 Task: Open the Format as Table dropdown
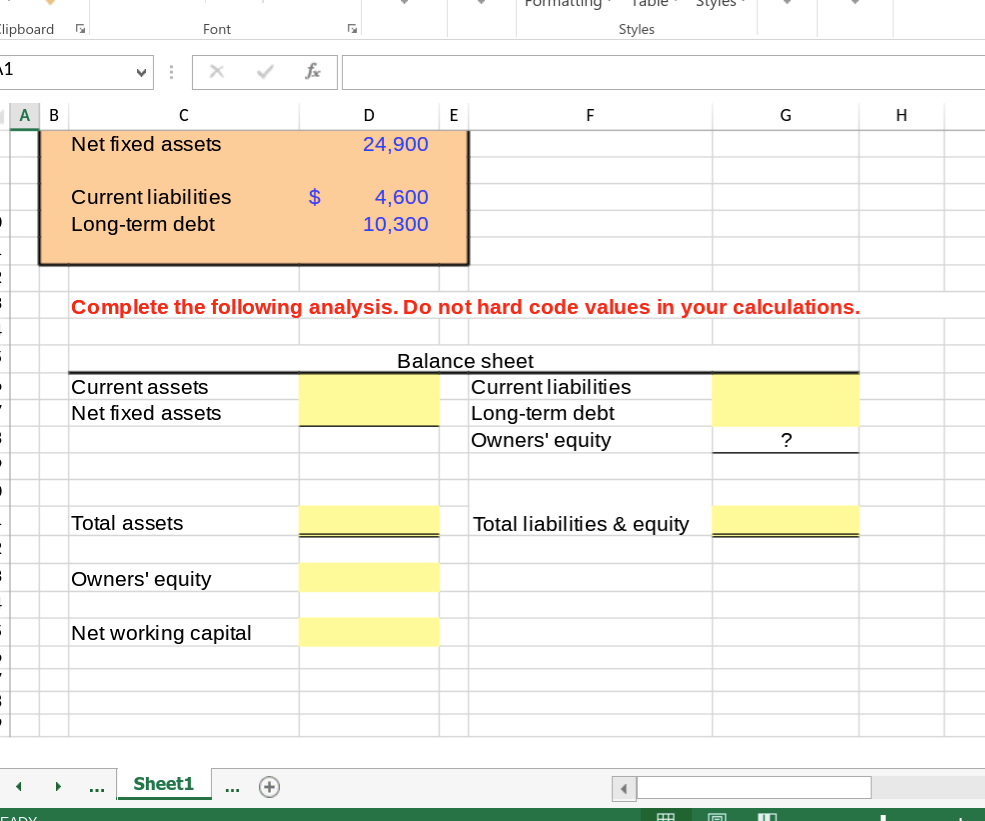click(x=651, y=4)
